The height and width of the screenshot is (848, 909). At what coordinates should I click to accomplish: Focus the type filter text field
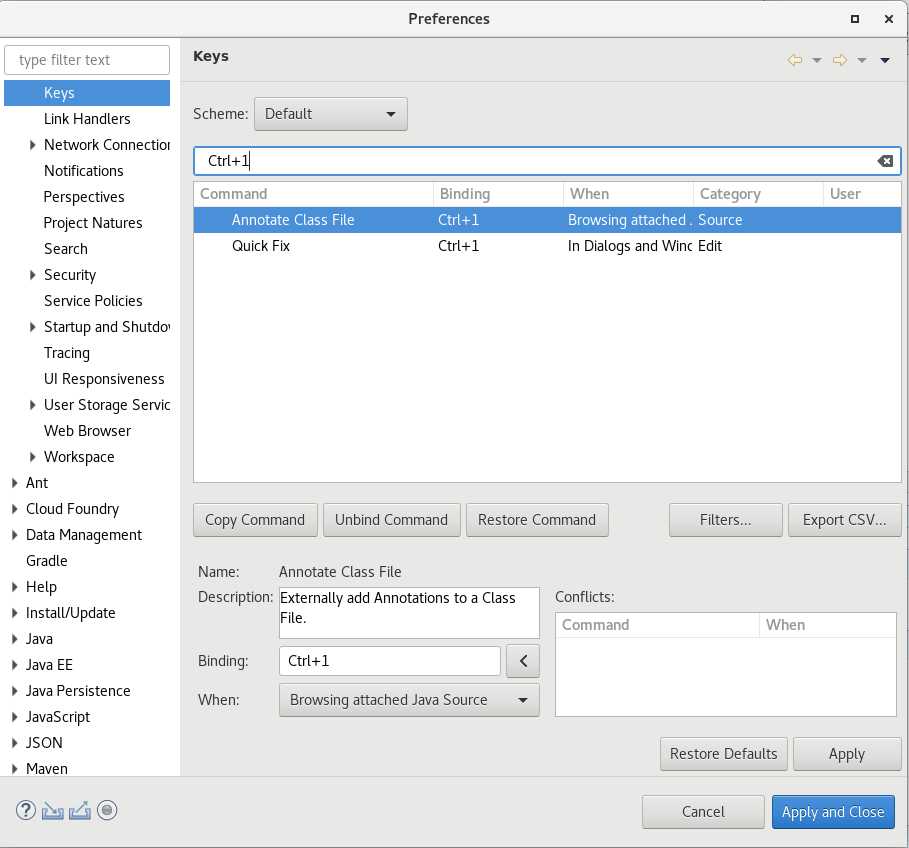click(87, 60)
